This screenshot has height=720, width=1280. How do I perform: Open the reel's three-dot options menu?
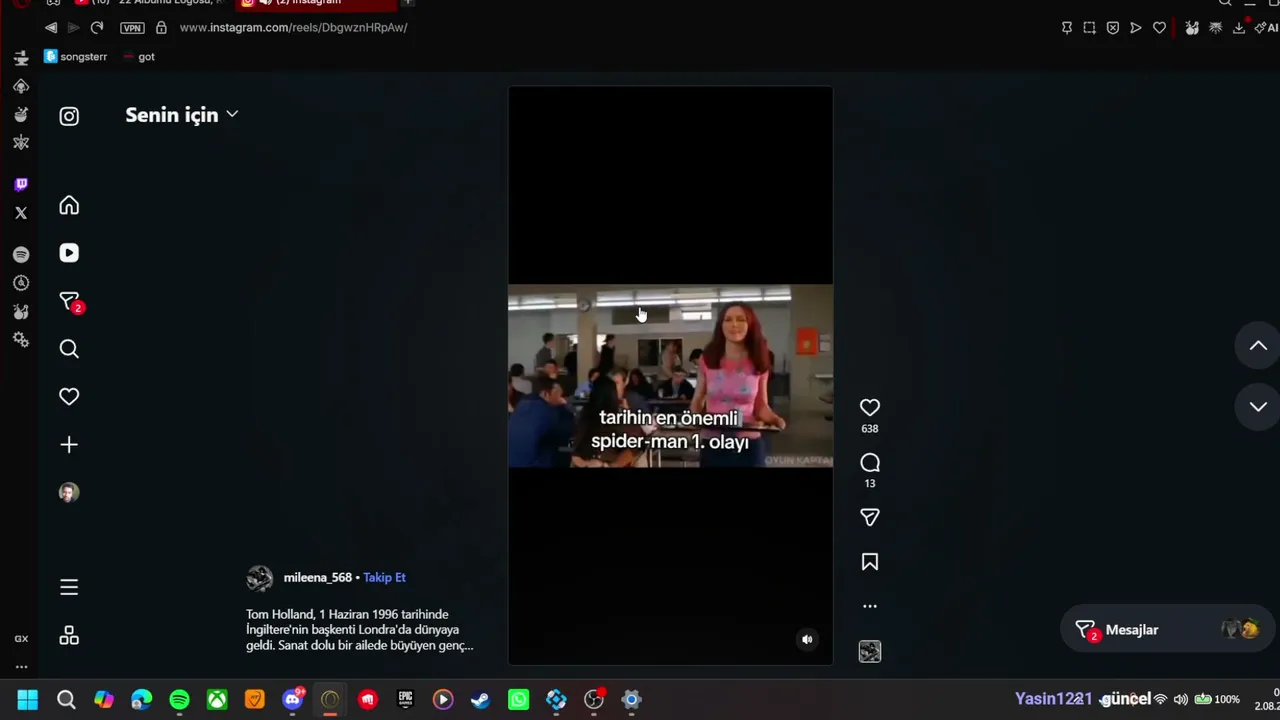[x=870, y=606]
